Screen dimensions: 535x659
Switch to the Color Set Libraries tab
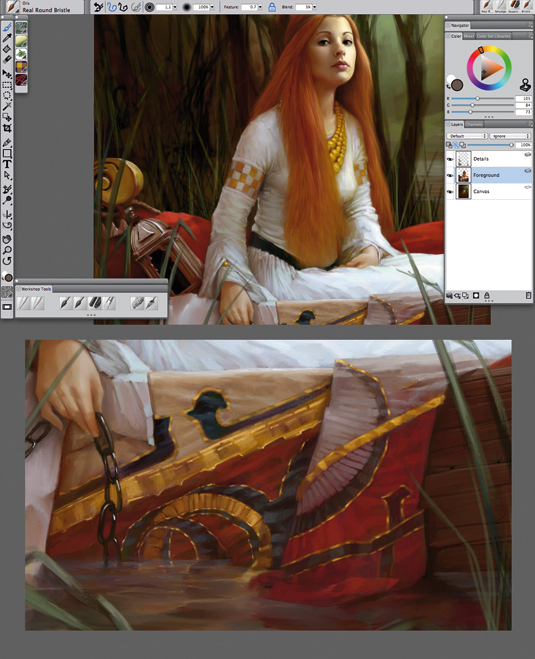(493, 36)
